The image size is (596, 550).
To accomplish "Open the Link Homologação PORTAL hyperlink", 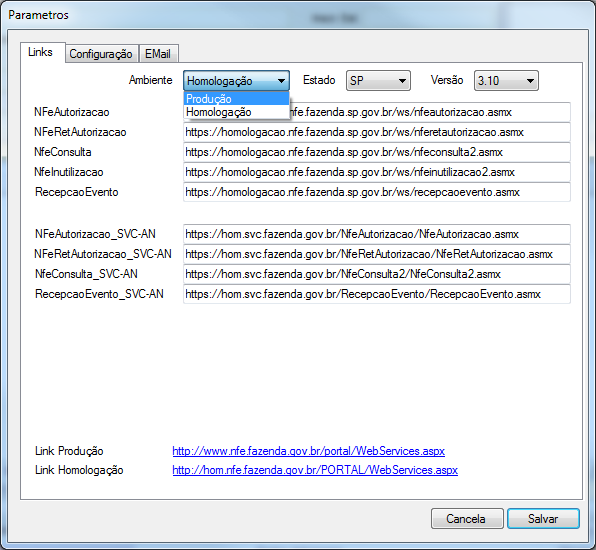I will (x=315, y=470).
